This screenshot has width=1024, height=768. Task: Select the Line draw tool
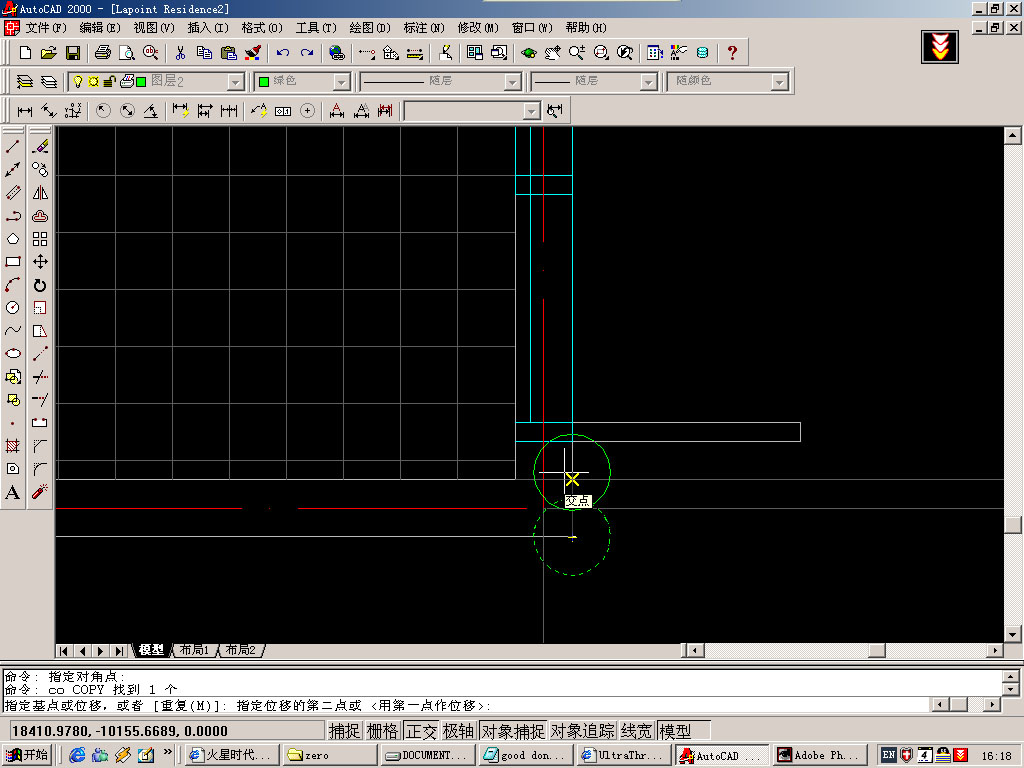[x=13, y=147]
